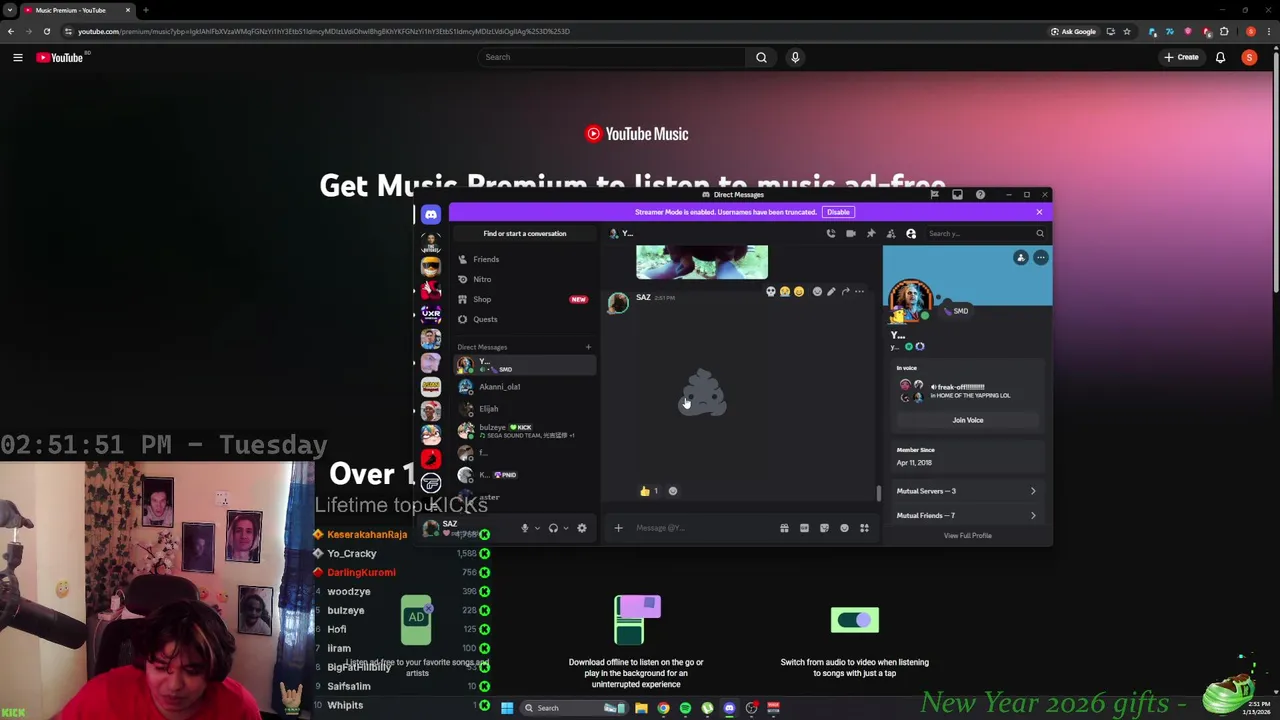React with the crying emoji
Viewport: 1280px width, 720px height.
(x=784, y=292)
